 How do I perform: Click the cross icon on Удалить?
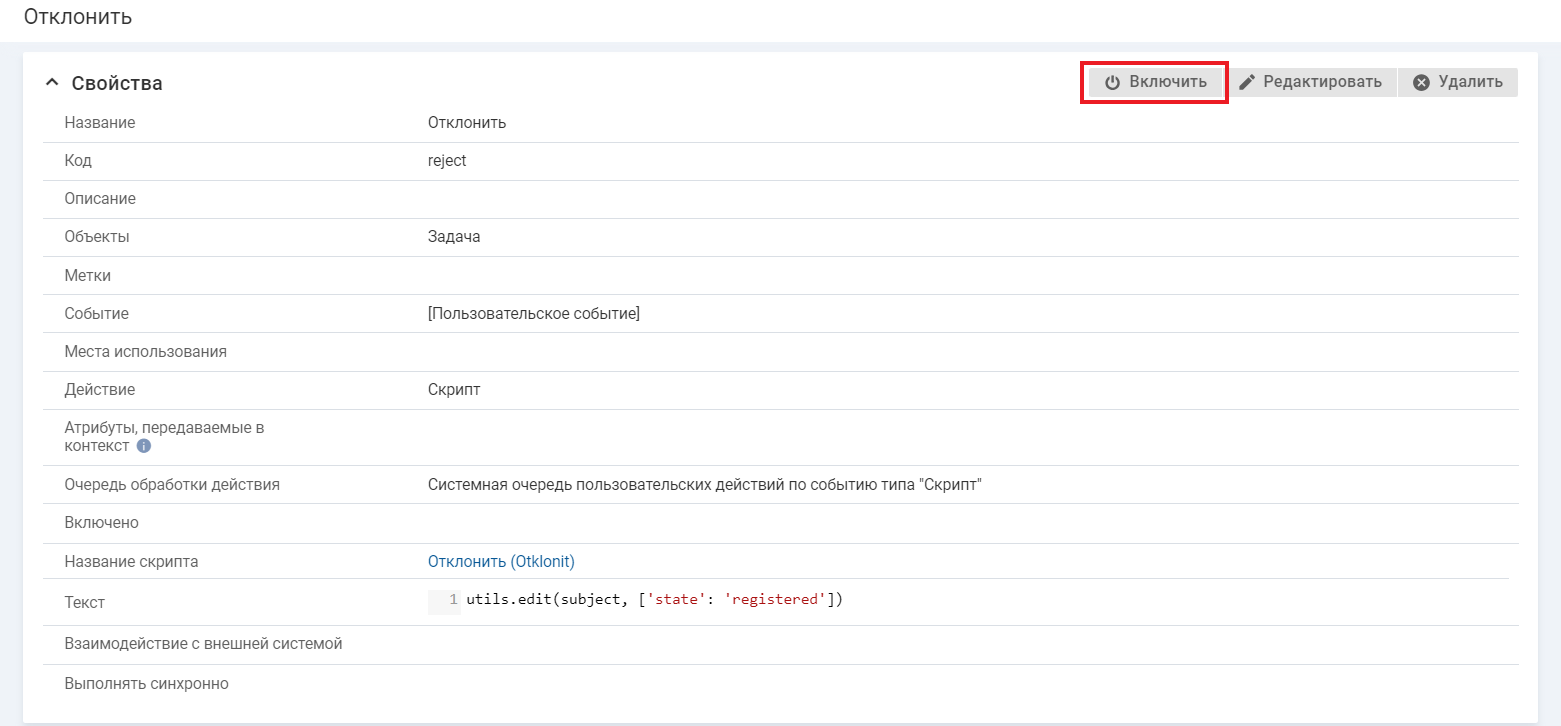click(x=1421, y=82)
